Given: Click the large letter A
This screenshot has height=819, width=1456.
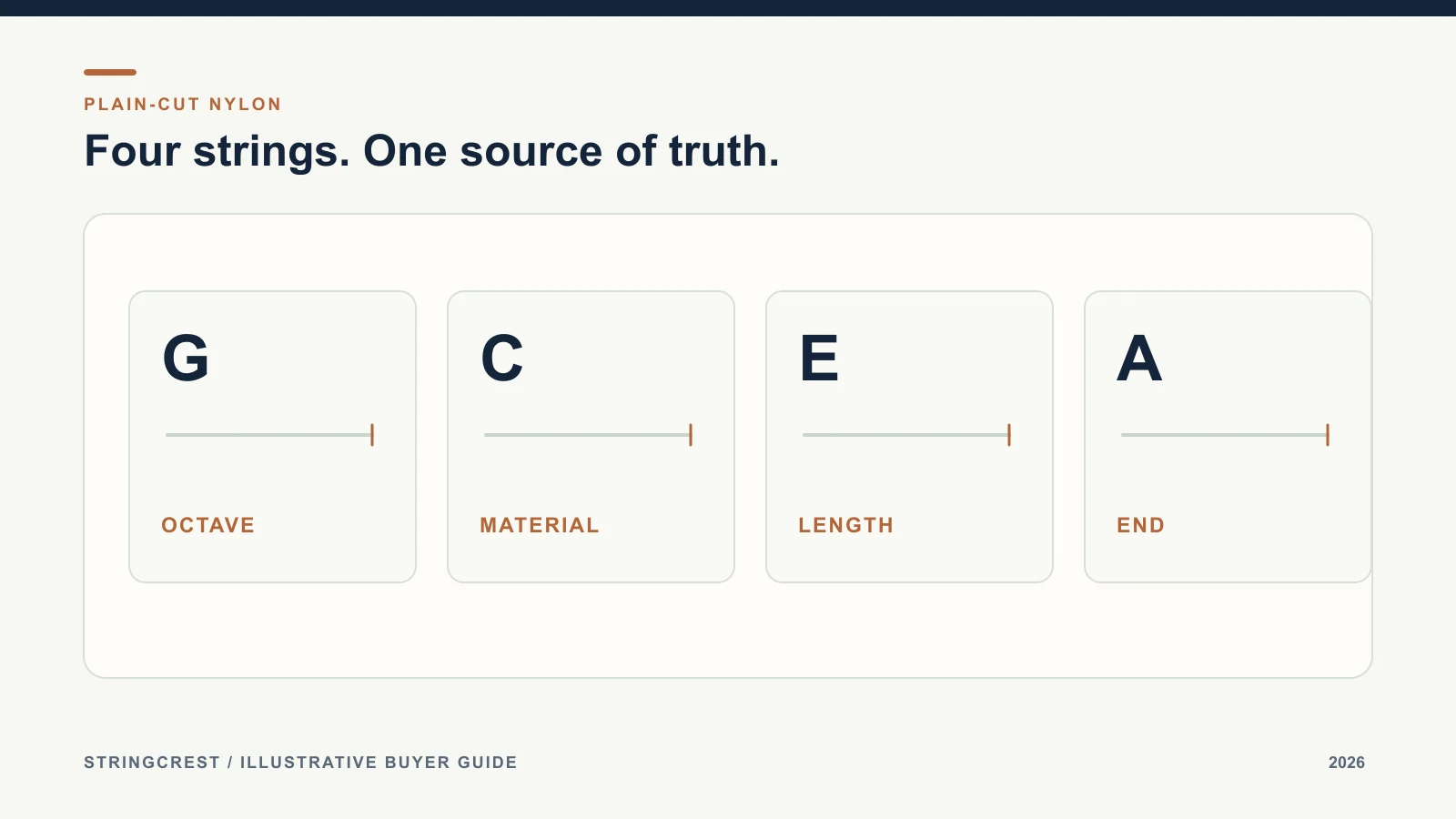Looking at the screenshot, I should point(1139,358).
